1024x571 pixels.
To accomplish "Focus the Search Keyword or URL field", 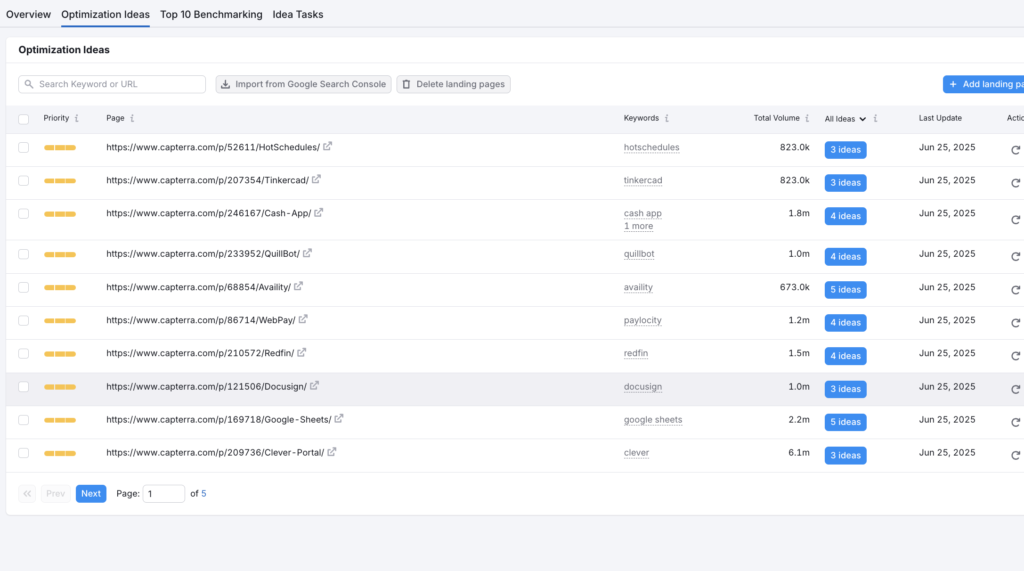I will 112,84.
